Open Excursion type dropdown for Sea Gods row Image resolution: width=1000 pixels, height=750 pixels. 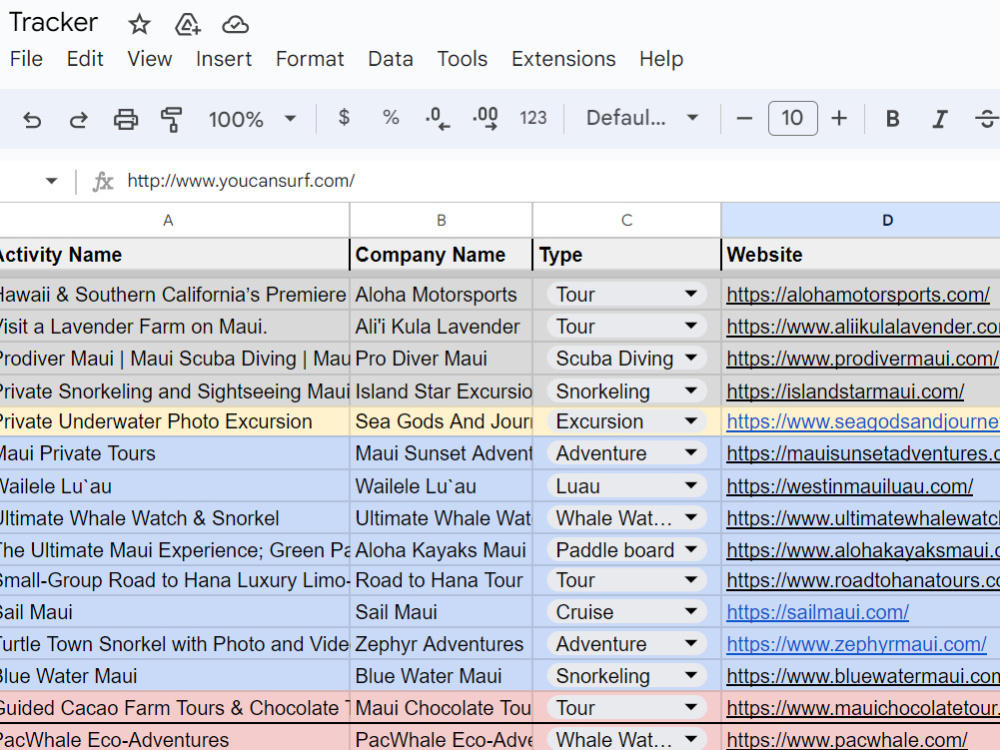(691, 421)
